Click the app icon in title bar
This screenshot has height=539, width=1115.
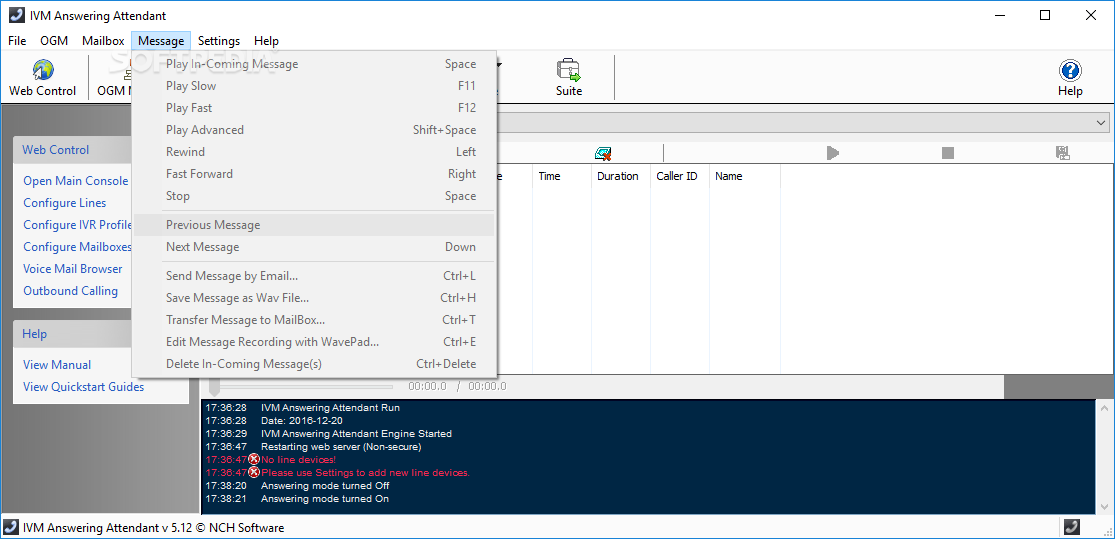coord(16,16)
